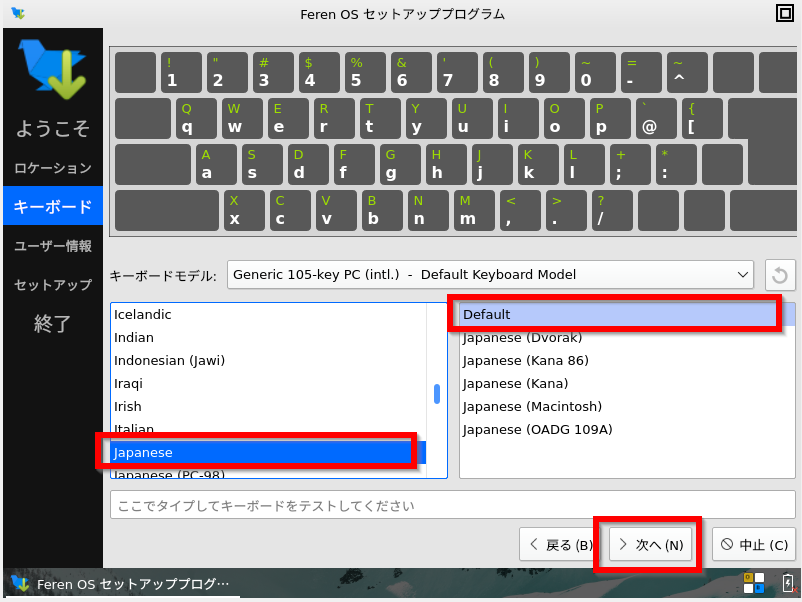This screenshot has height=602, width=802.
Task: Click the colon asterisk key on preview
Action: point(676,164)
